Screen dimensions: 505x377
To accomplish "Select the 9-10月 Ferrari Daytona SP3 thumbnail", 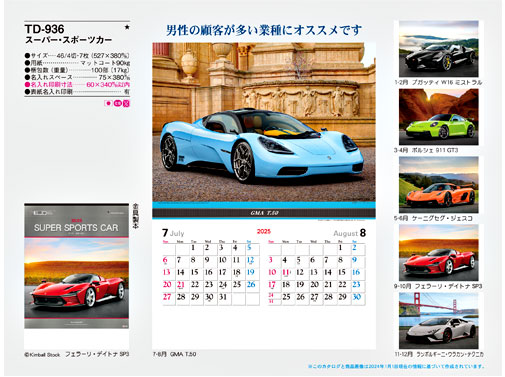I will (439, 253).
